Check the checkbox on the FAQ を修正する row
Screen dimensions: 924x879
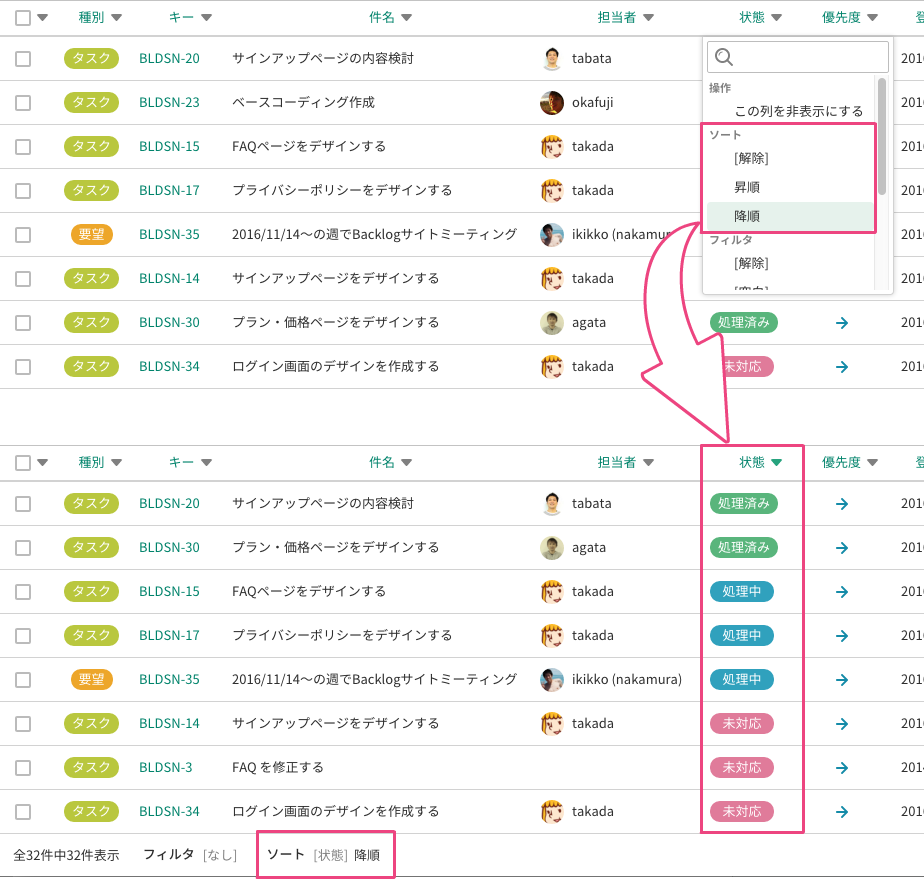pos(22,767)
